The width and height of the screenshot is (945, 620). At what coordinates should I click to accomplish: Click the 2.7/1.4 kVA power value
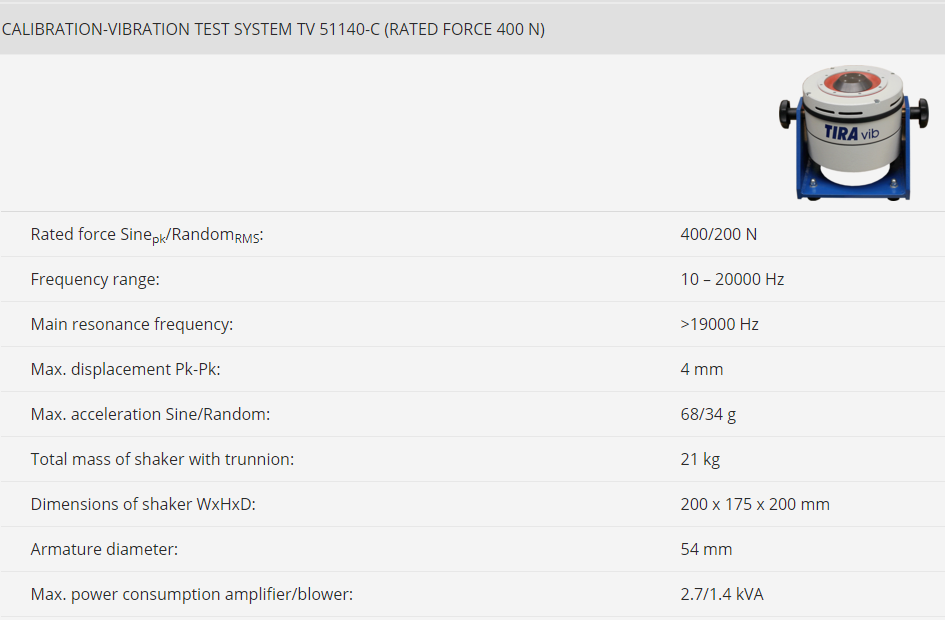(x=722, y=595)
